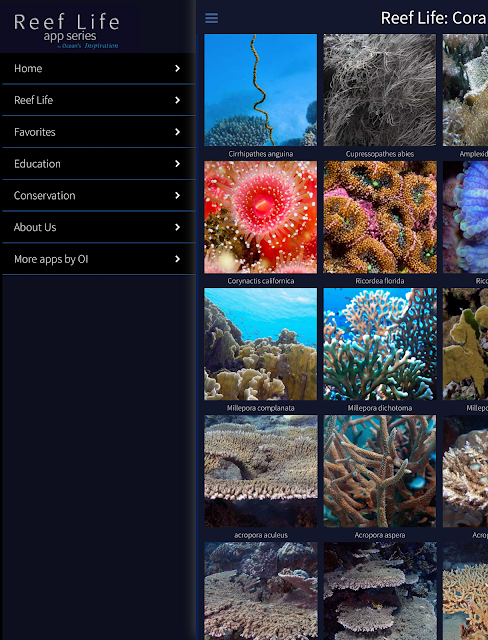The width and height of the screenshot is (488, 640).
Task: Open the Conservation section
Action: (x=99, y=196)
